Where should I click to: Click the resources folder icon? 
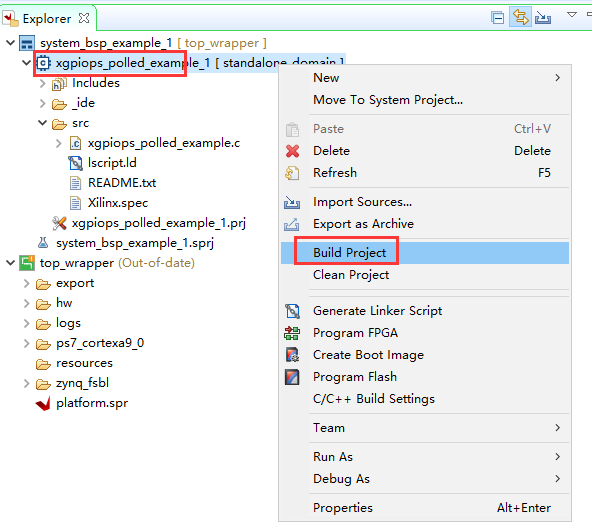click(x=43, y=364)
